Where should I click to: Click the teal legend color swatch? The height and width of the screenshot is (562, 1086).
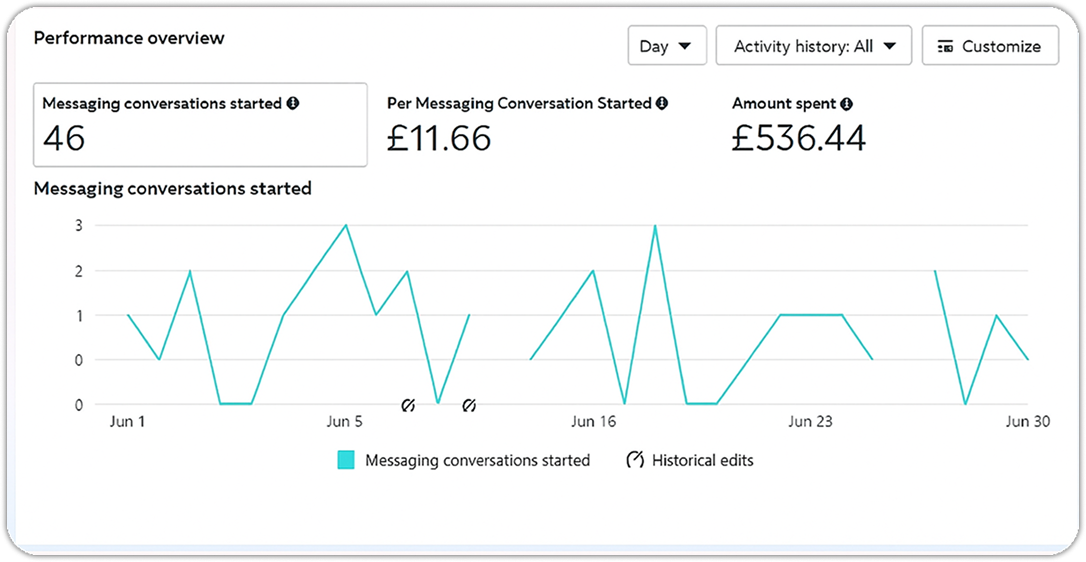(346, 460)
